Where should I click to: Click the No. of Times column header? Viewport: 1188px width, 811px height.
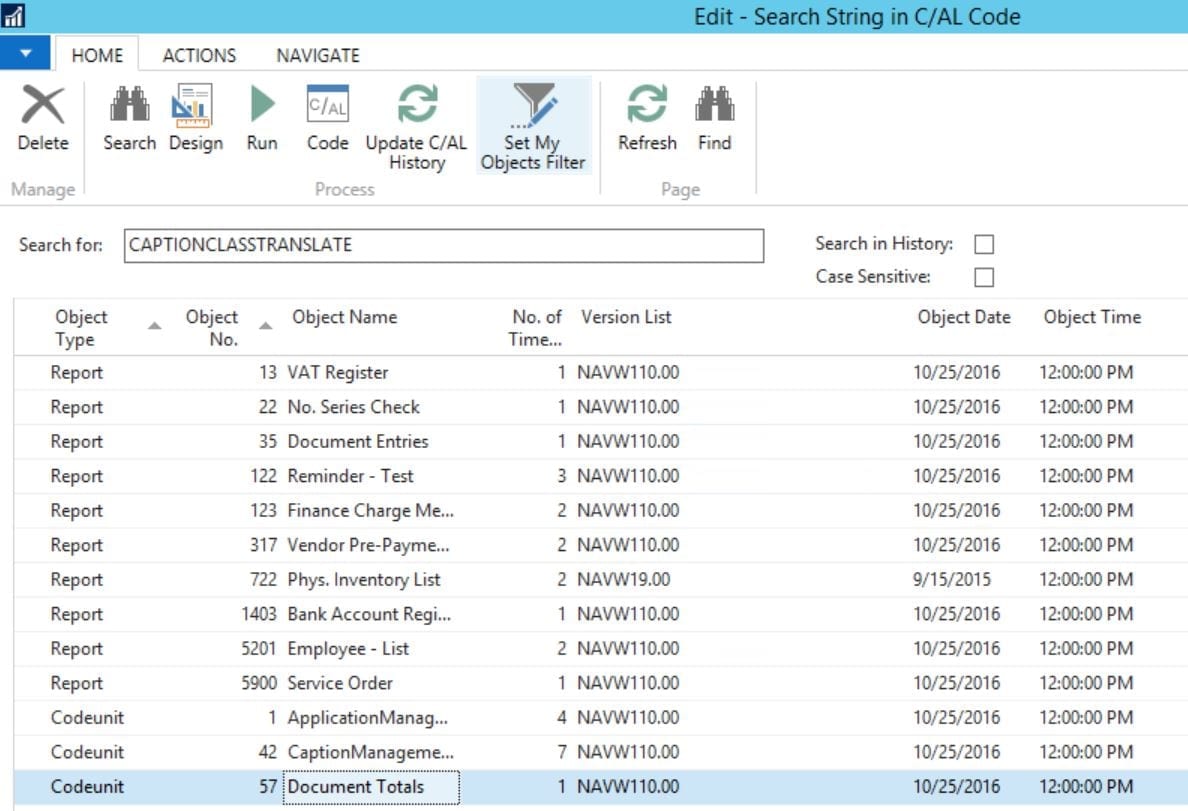click(x=536, y=327)
